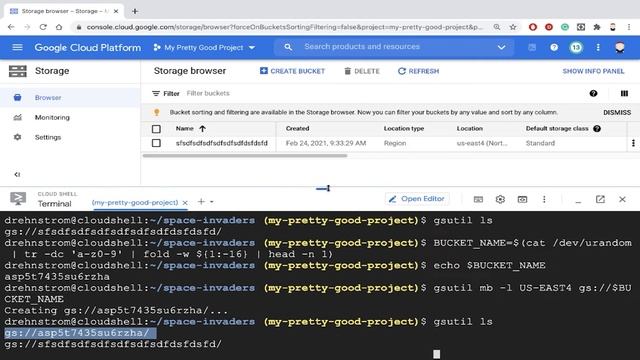Select the my-pretty-good-project terminal tab

pyautogui.click(x=135, y=202)
